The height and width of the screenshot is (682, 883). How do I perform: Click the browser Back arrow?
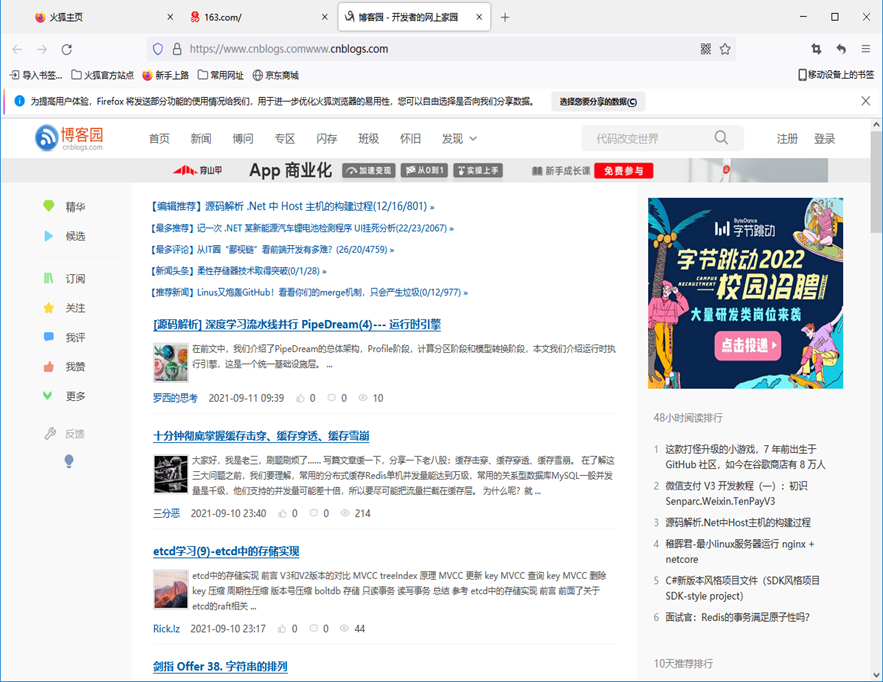tap(17, 50)
